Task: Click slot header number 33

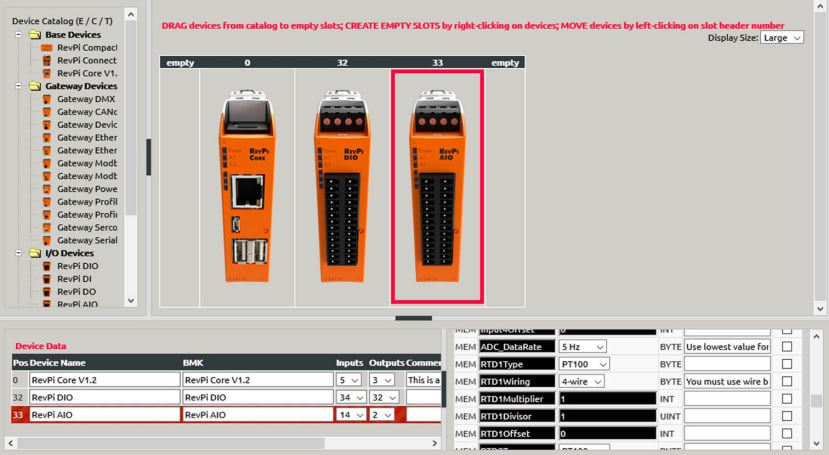Action: pos(437,62)
